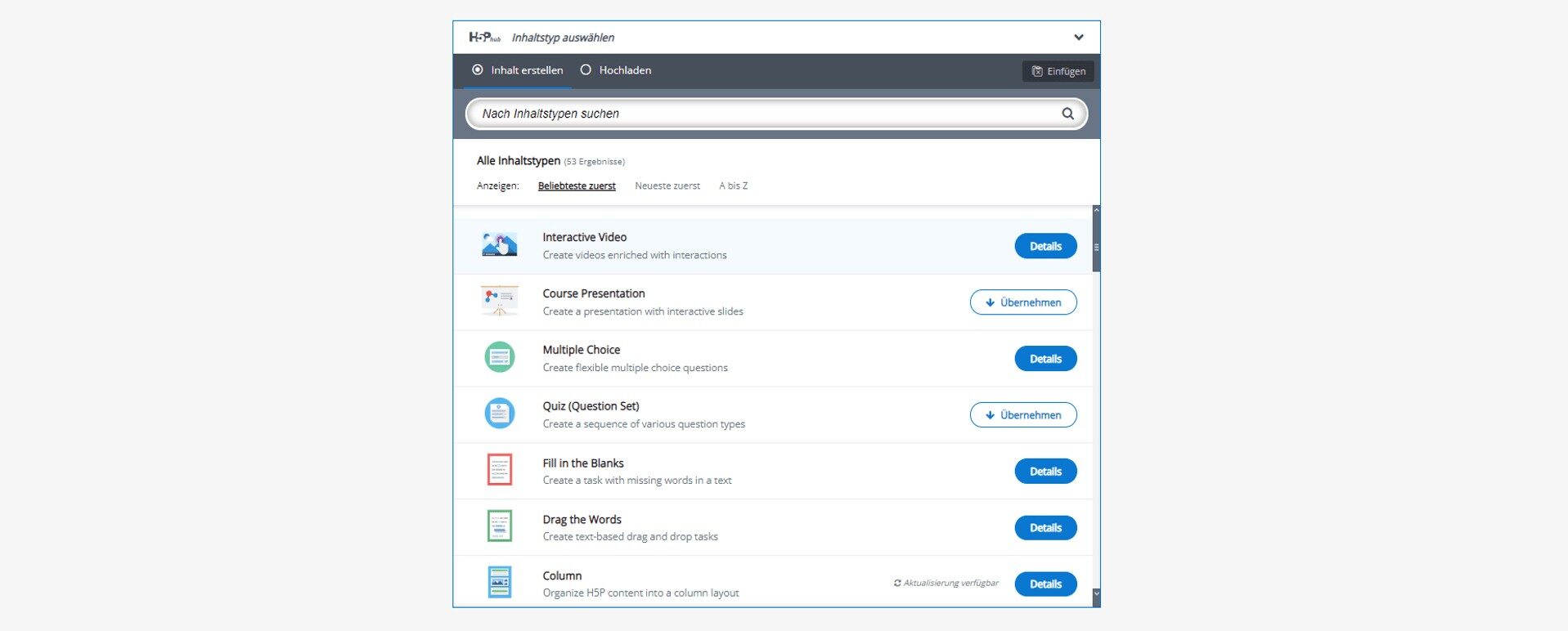Screen dimensions: 1568x631
Task: Click the Drag the Words icon
Action: (x=499, y=526)
